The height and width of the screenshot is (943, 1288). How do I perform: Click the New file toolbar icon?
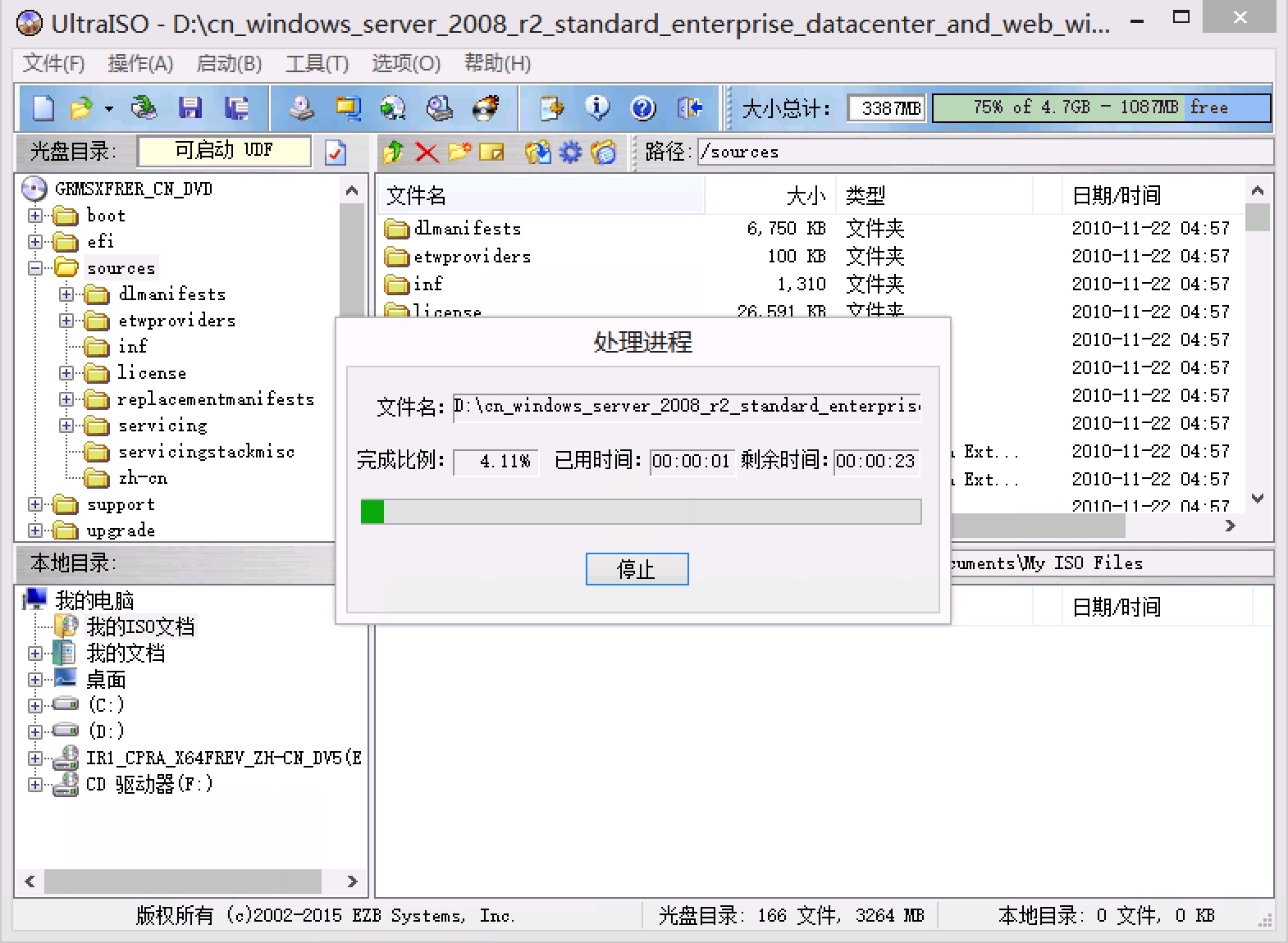point(43,108)
